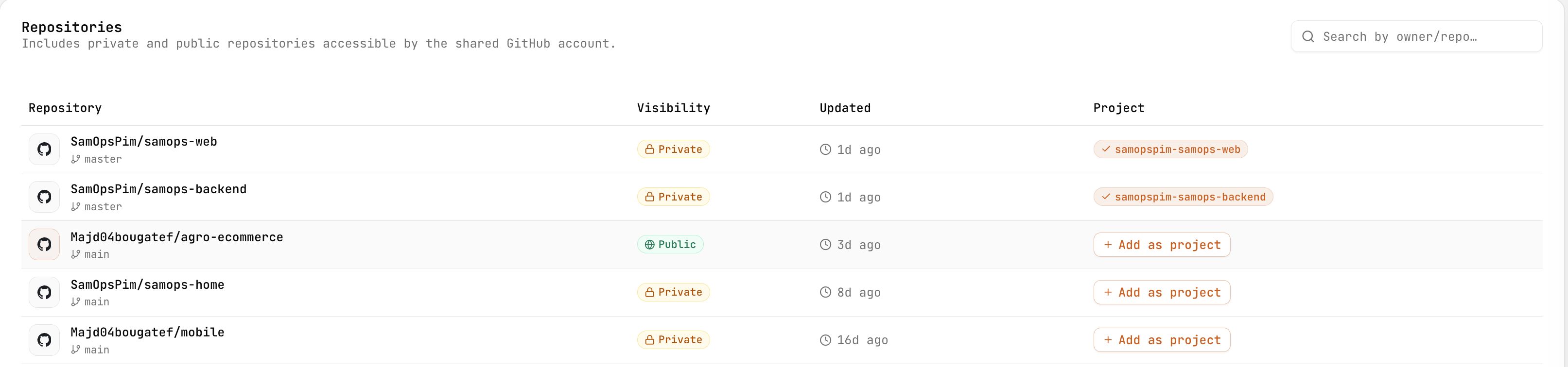Open the SamOpsPim/samops-backend repository

[159, 188]
